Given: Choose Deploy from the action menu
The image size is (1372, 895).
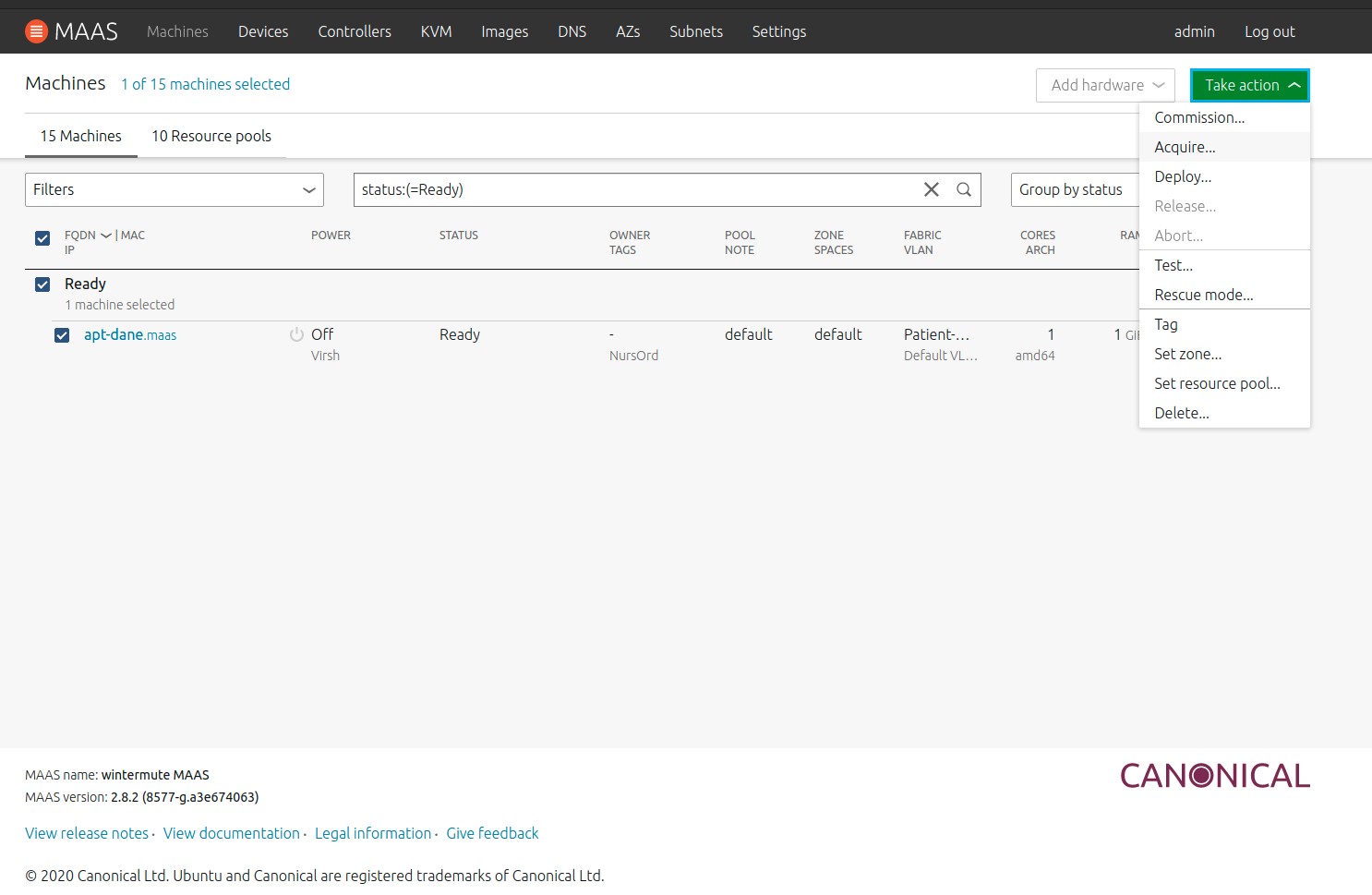Looking at the screenshot, I should coord(1183,176).
